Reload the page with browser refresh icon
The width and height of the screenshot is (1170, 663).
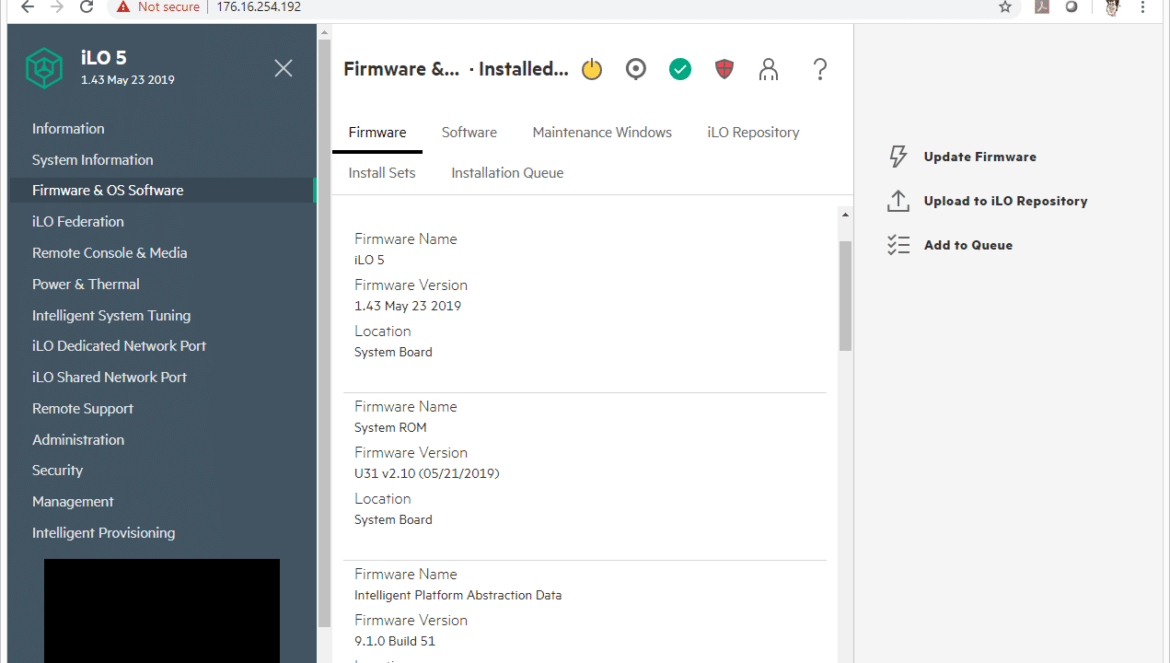[87, 7]
